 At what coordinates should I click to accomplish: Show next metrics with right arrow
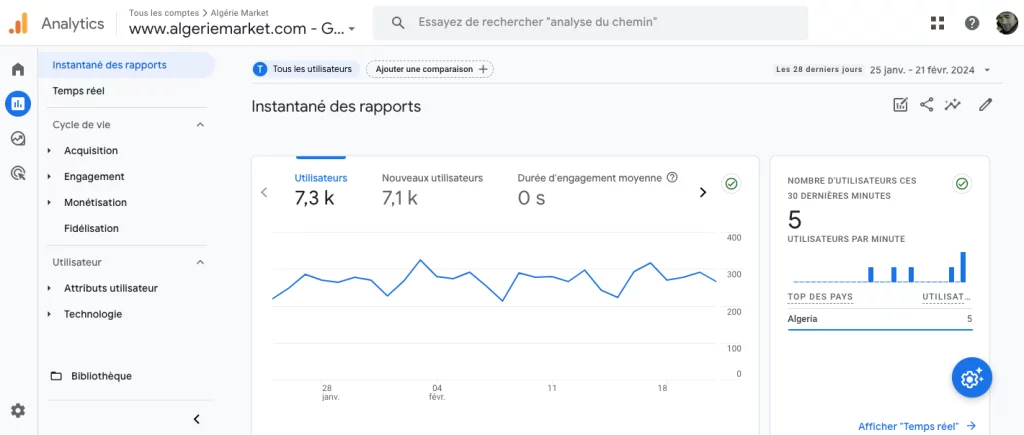703,192
